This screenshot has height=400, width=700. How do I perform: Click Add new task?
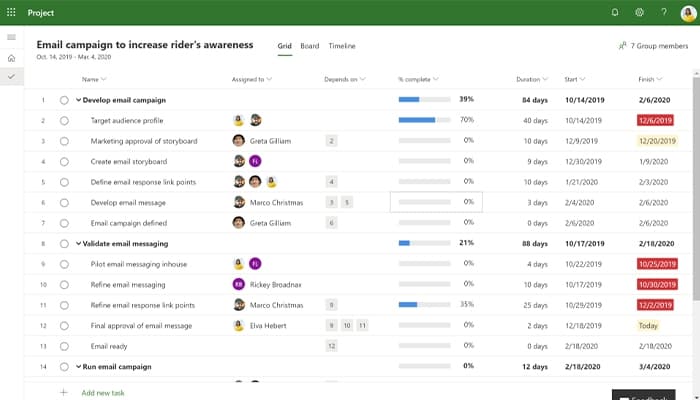103,393
